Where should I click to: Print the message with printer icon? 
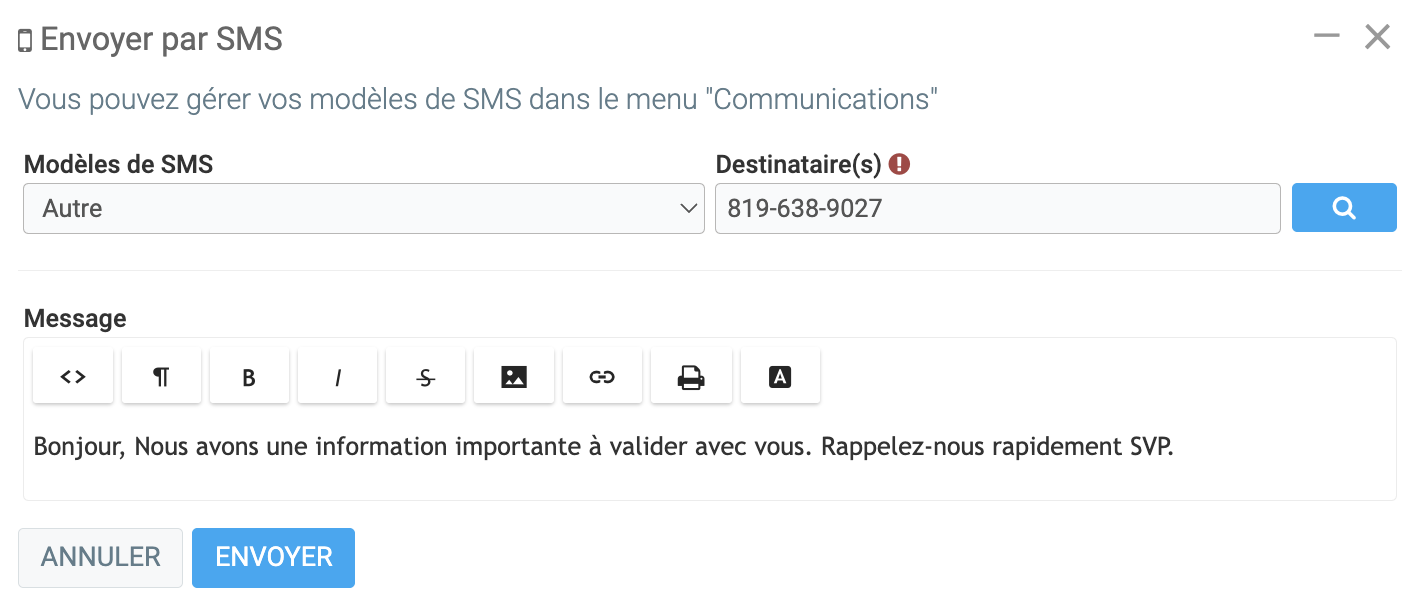pyautogui.click(x=691, y=377)
